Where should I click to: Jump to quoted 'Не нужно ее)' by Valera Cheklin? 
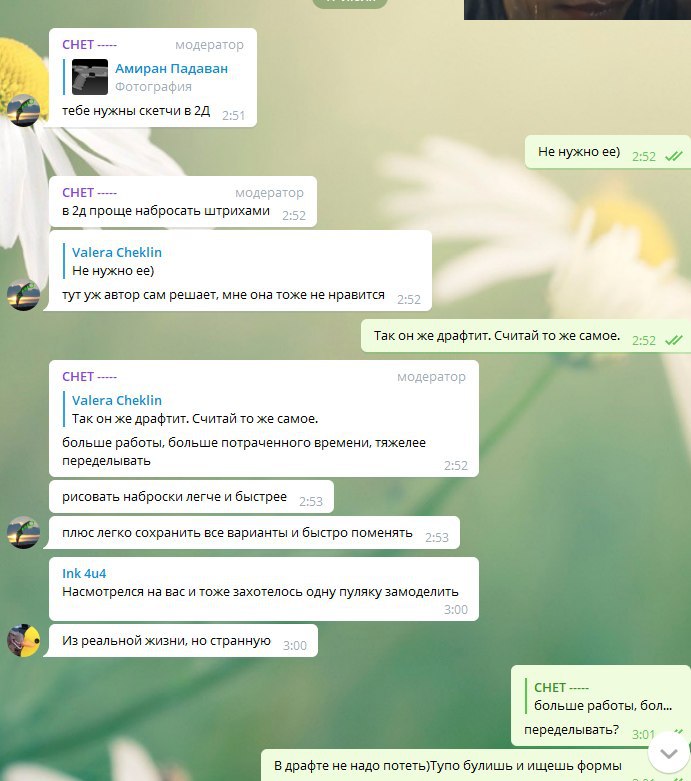pyautogui.click(x=113, y=261)
